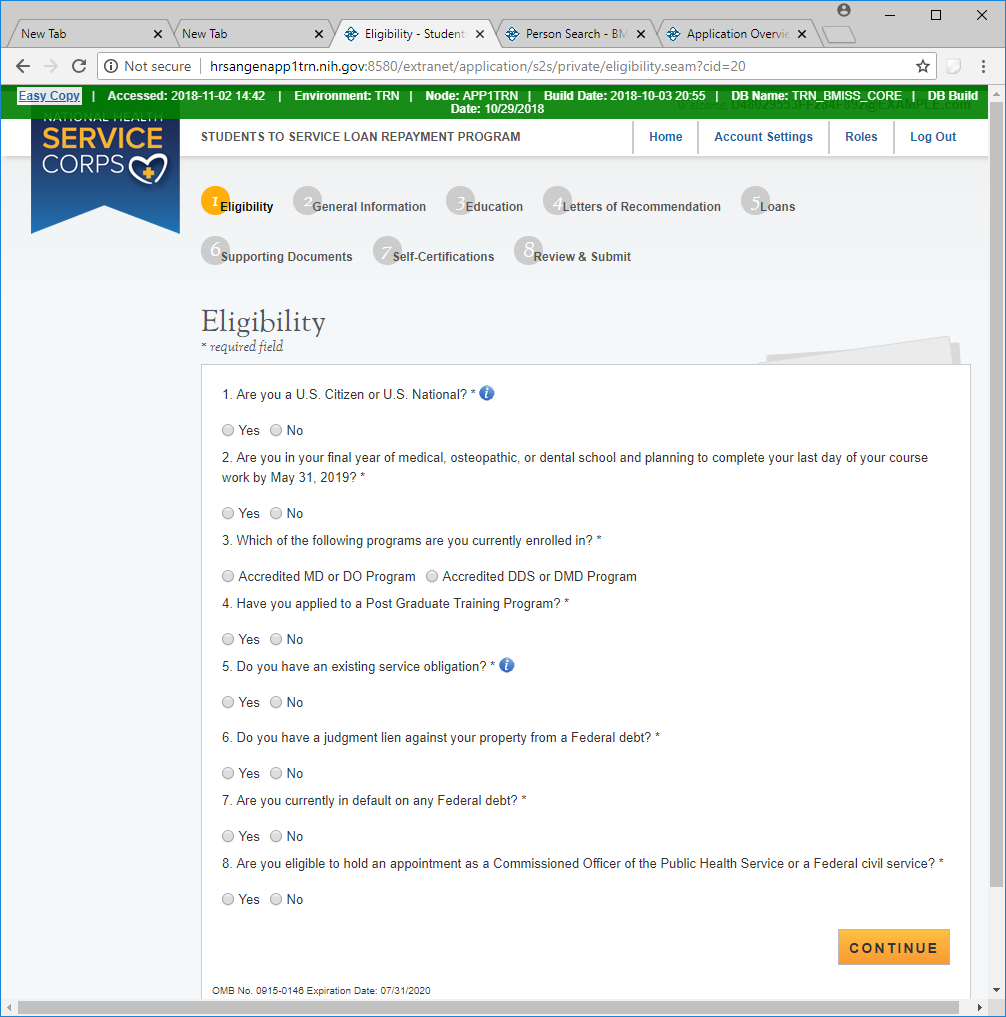The height and width of the screenshot is (1017, 1006).
Task: Close the Application Overview tab
Action: coord(802,34)
